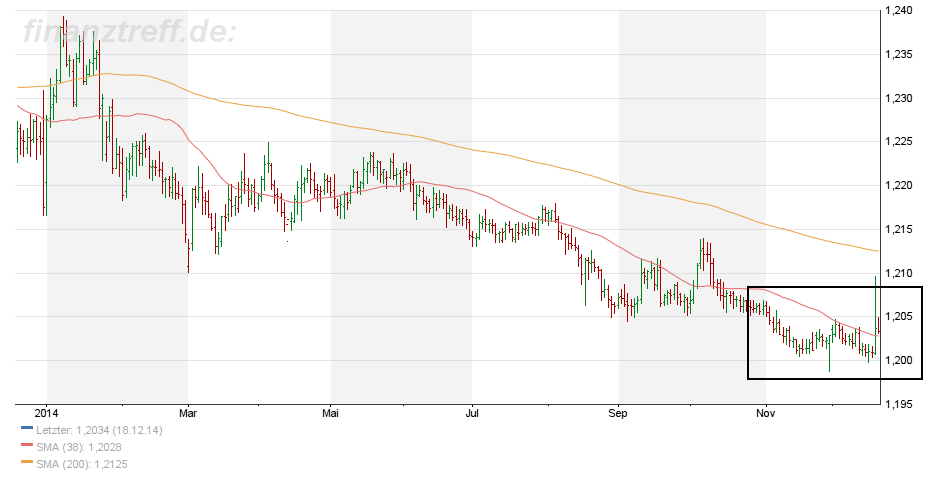This screenshot has height=500, width=940.
Task: Click the Mar month label on time axis
Action: click(189, 412)
